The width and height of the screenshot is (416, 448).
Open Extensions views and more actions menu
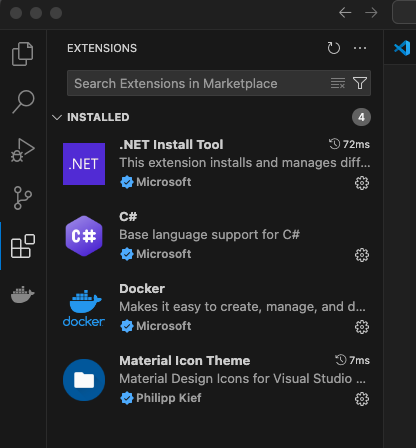(x=360, y=48)
